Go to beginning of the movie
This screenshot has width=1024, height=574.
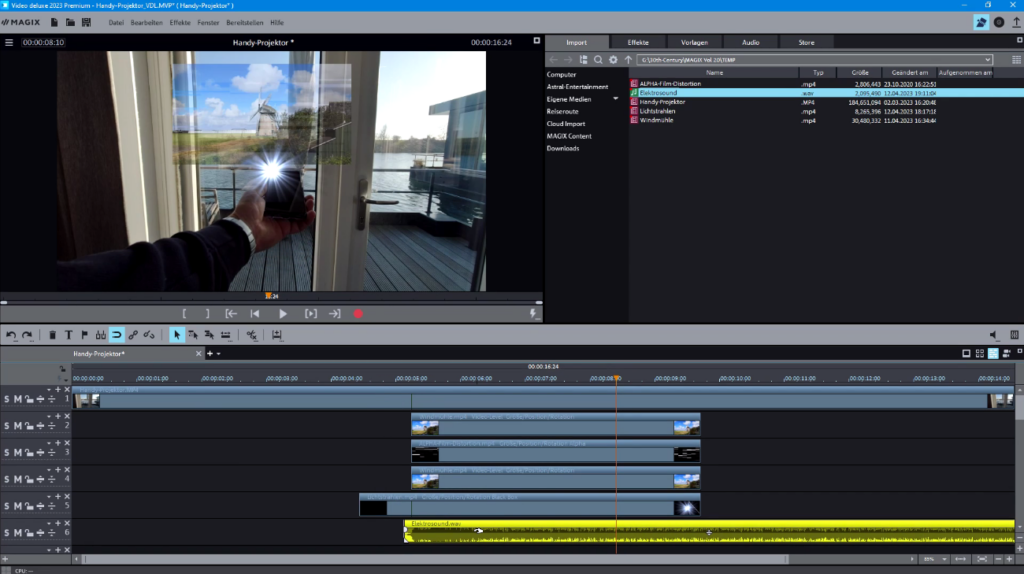pyautogui.click(x=255, y=314)
